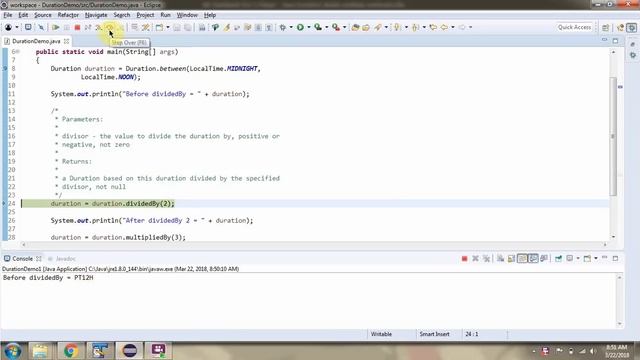This screenshot has width=640, height=360.
Task: Click the Open Perspective icon
Action: [606, 27]
